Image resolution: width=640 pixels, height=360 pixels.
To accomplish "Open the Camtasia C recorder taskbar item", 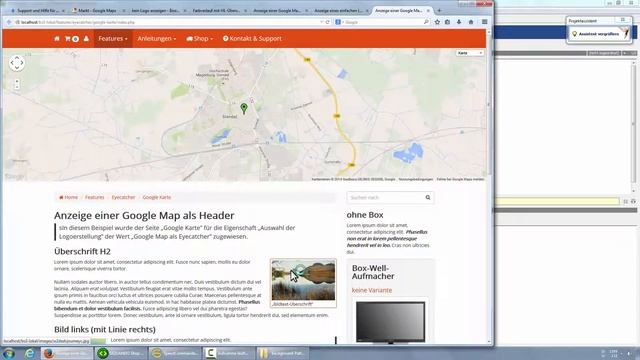I will pyautogui.click(x=228, y=353).
